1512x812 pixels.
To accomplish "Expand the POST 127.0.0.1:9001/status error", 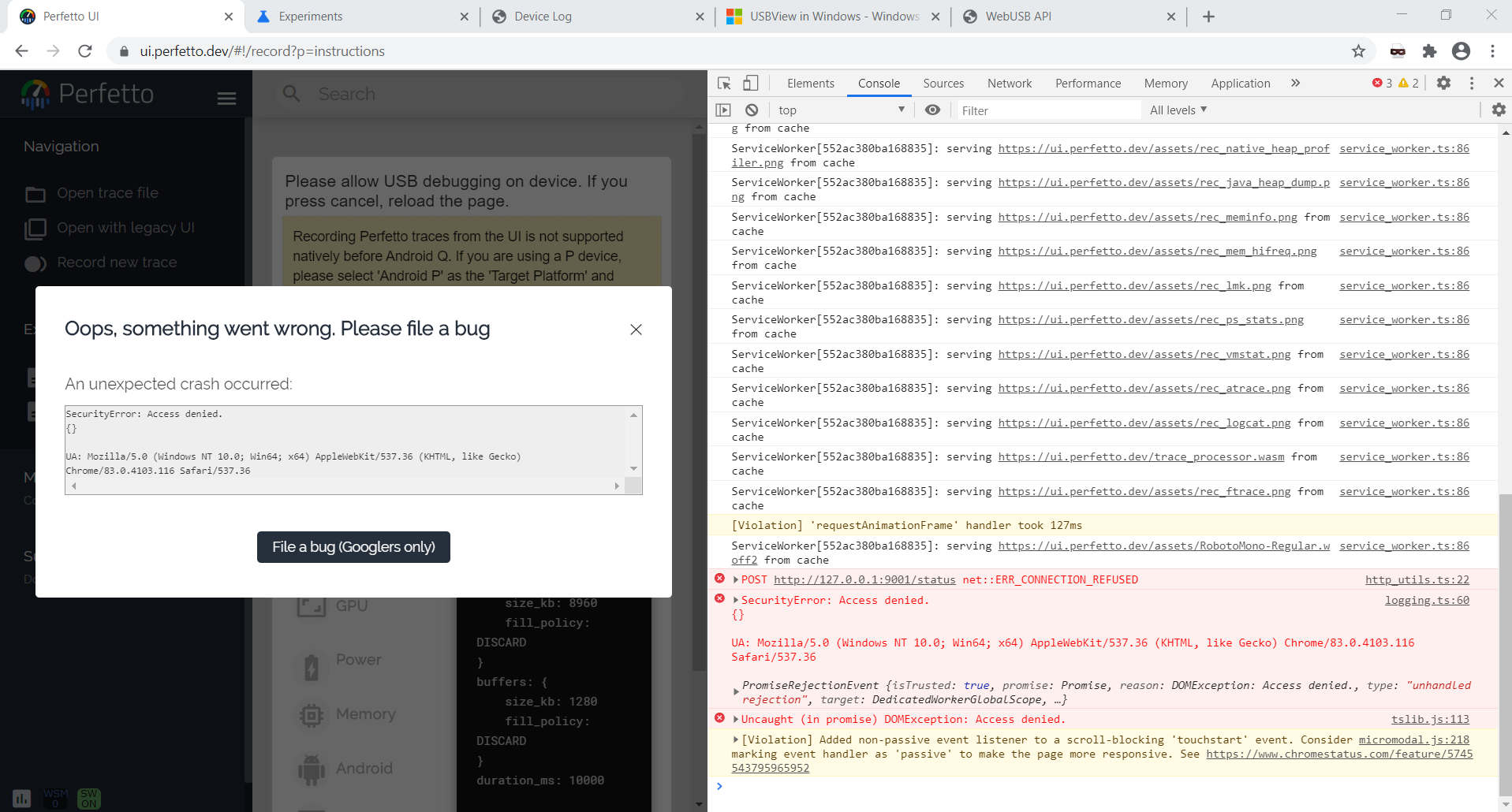I will coord(736,580).
